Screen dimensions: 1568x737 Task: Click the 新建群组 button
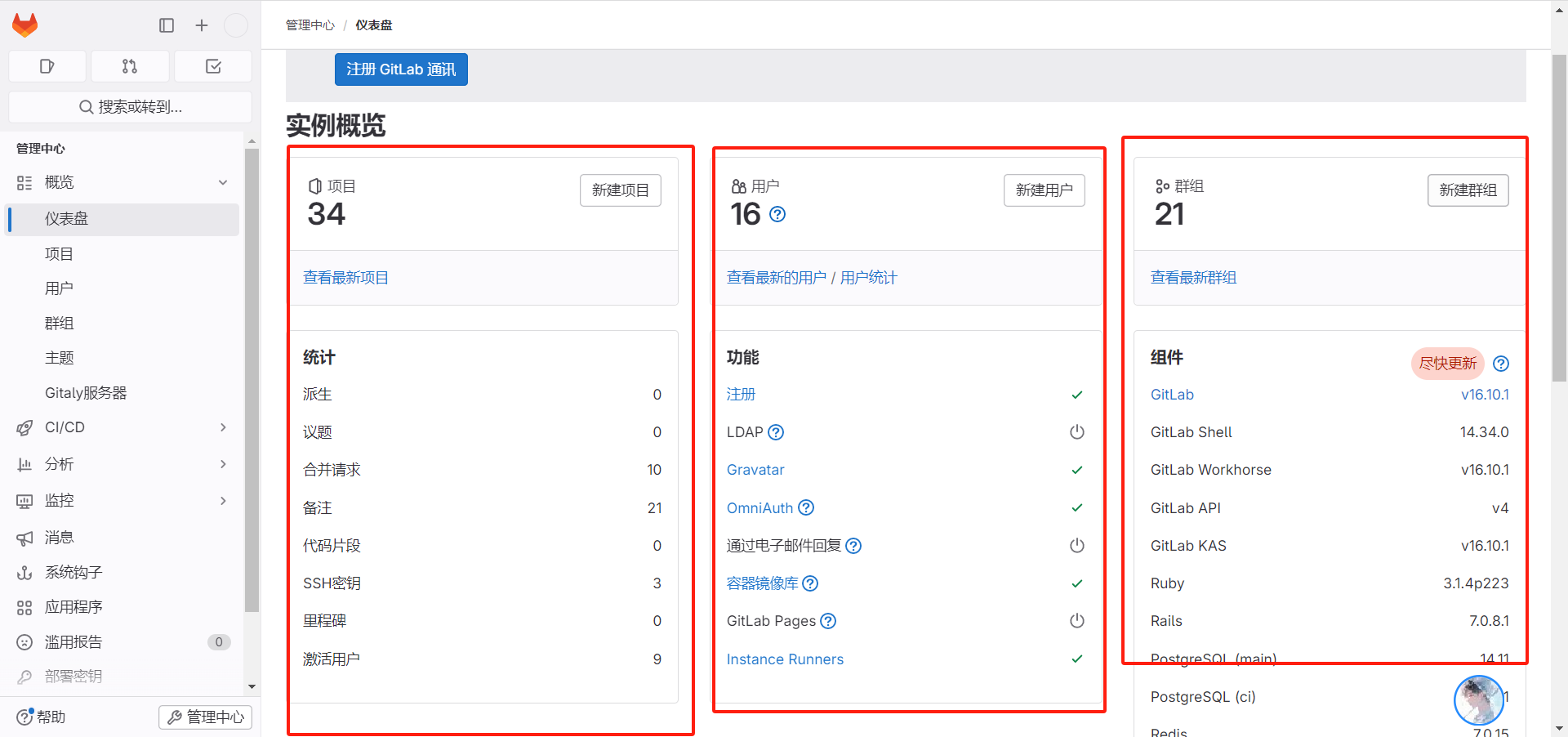click(1468, 190)
